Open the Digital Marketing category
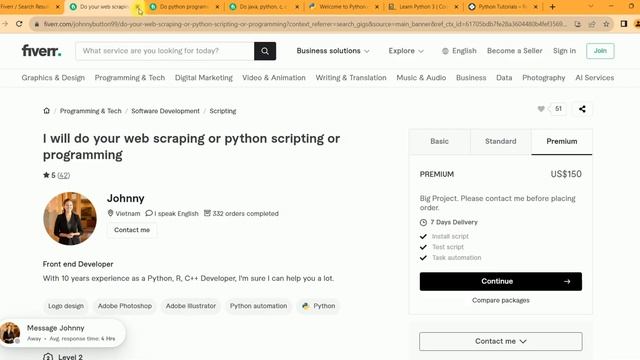The width and height of the screenshot is (640, 360). [x=204, y=78]
